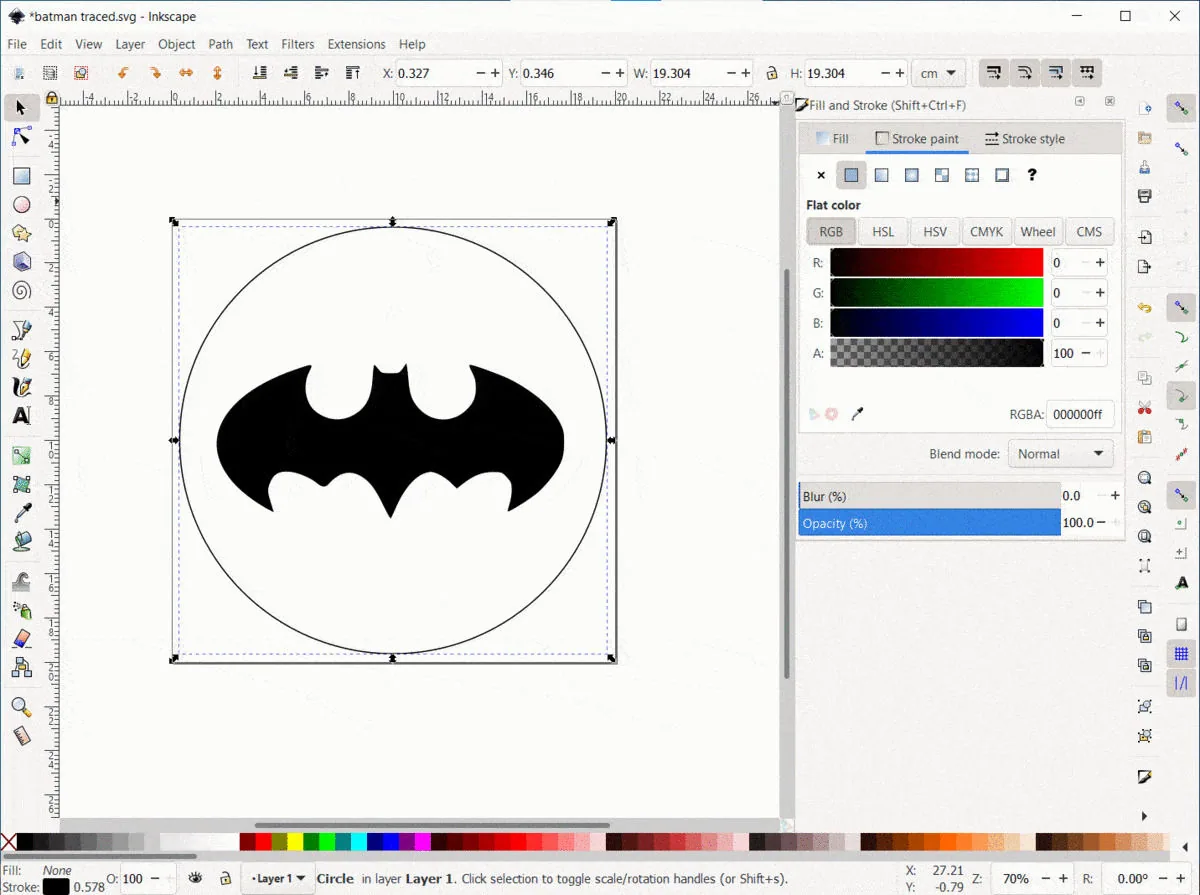This screenshot has height=895, width=1200.
Task: Select the Rectangle tool
Action: point(21,176)
